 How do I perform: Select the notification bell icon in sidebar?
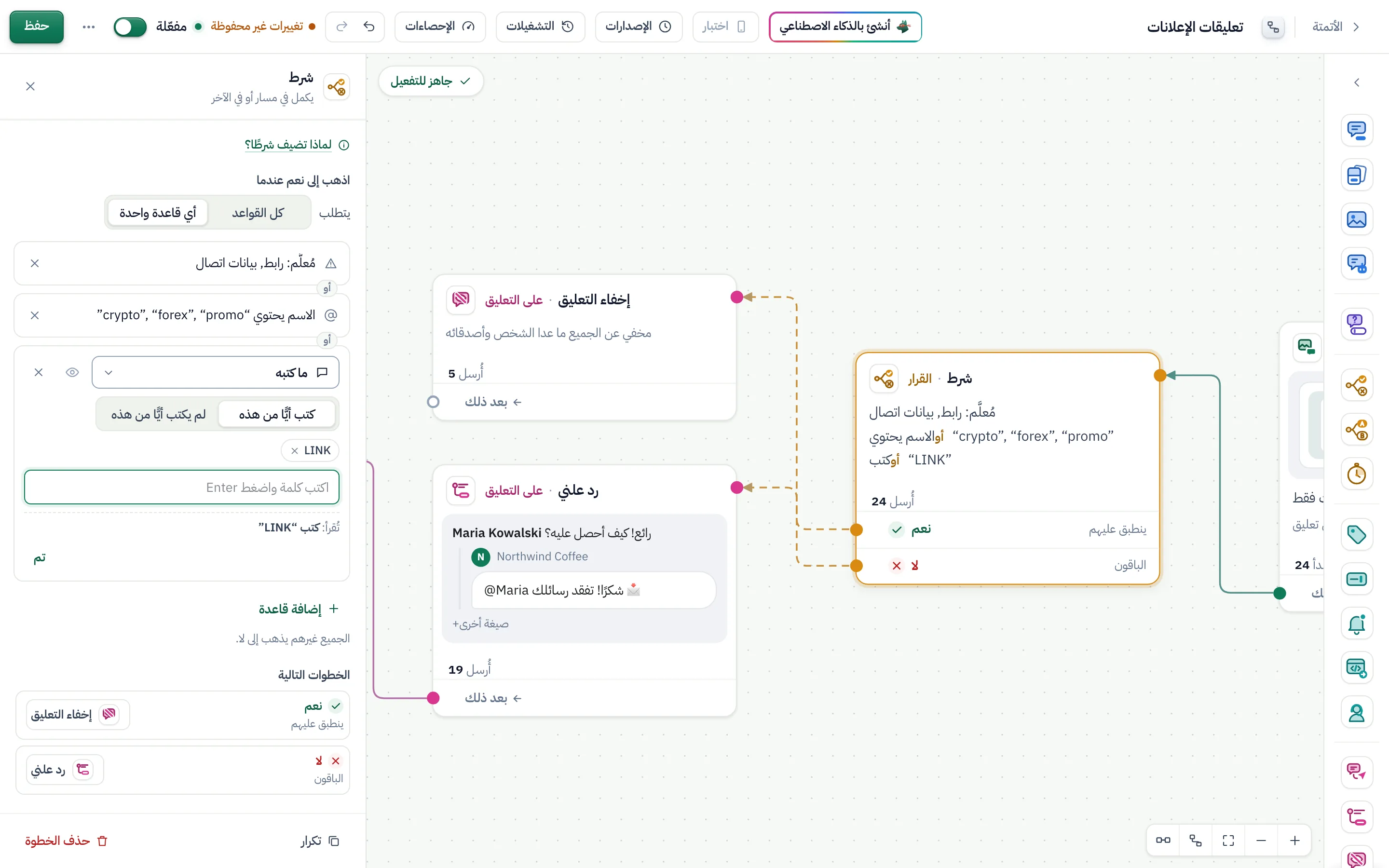pyautogui.click(x=1357, y=624)
